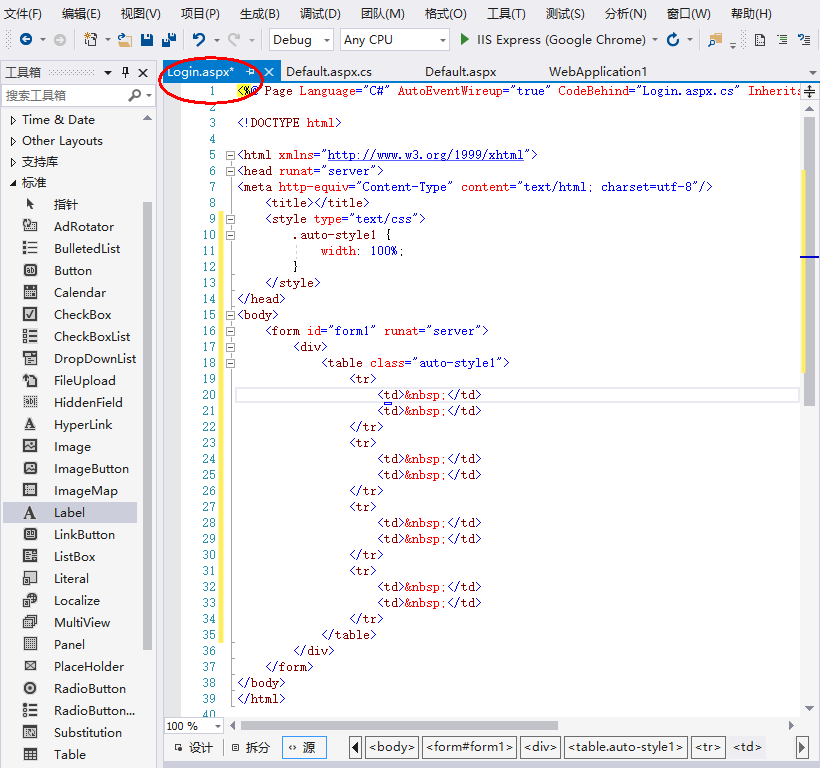Click the <table.auto-style1> breadcrumb tag
The width and height of the screenshot is (820, 768).
pyautogui.click(x=626, y=747)
